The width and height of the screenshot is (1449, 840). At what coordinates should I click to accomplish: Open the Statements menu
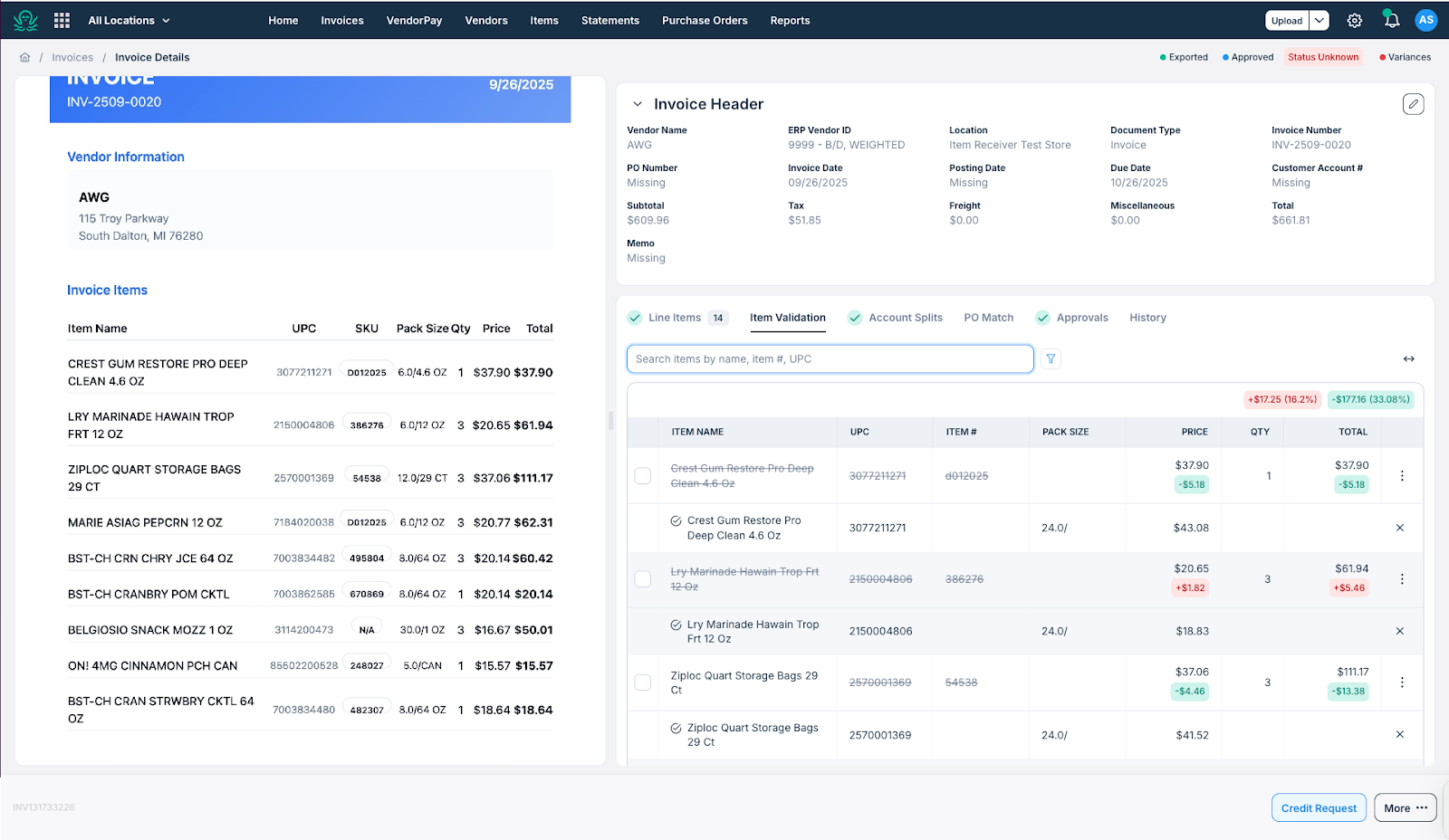coord(610,20)
